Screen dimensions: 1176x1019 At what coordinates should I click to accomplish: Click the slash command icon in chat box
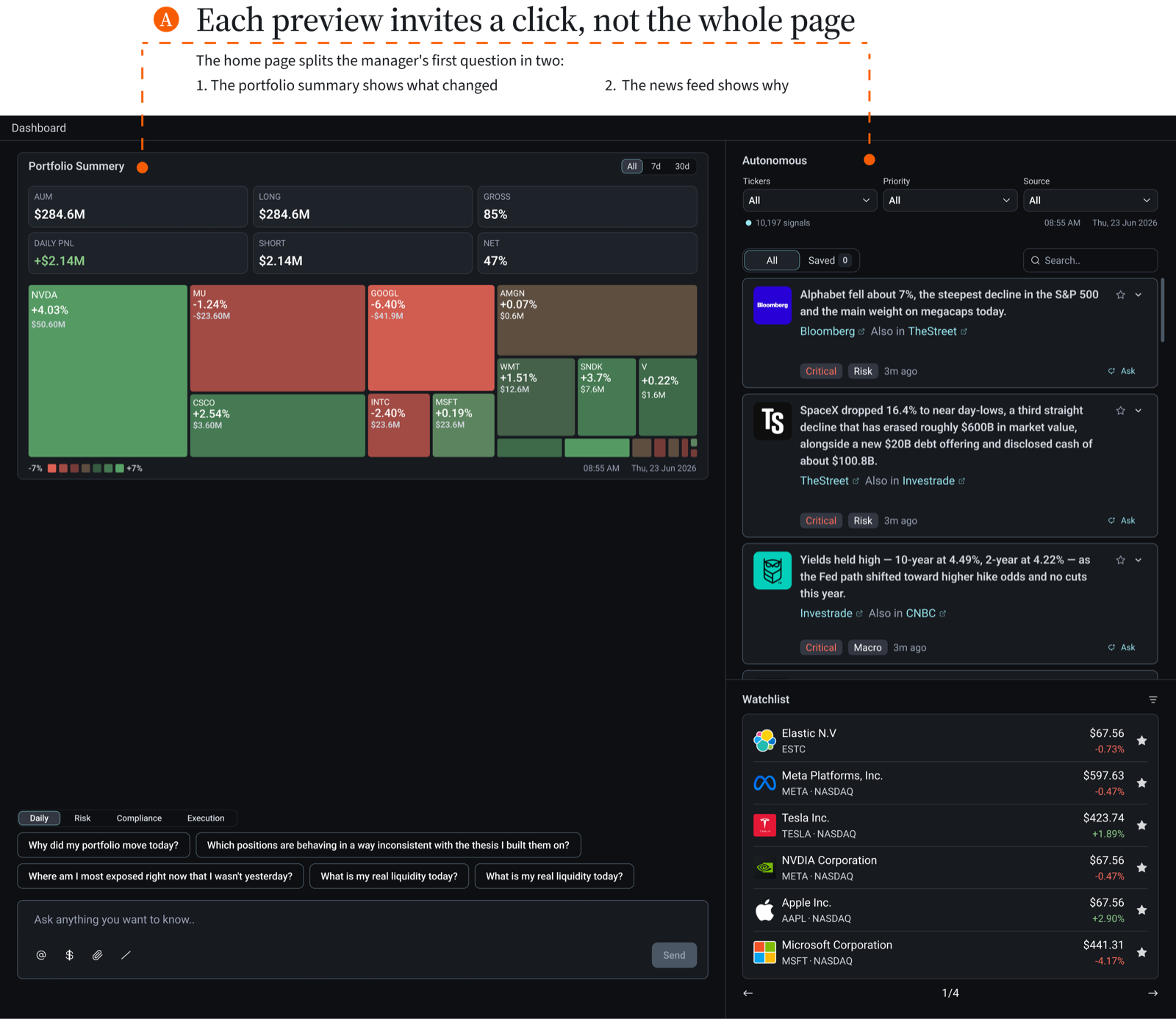coord(126,955)
